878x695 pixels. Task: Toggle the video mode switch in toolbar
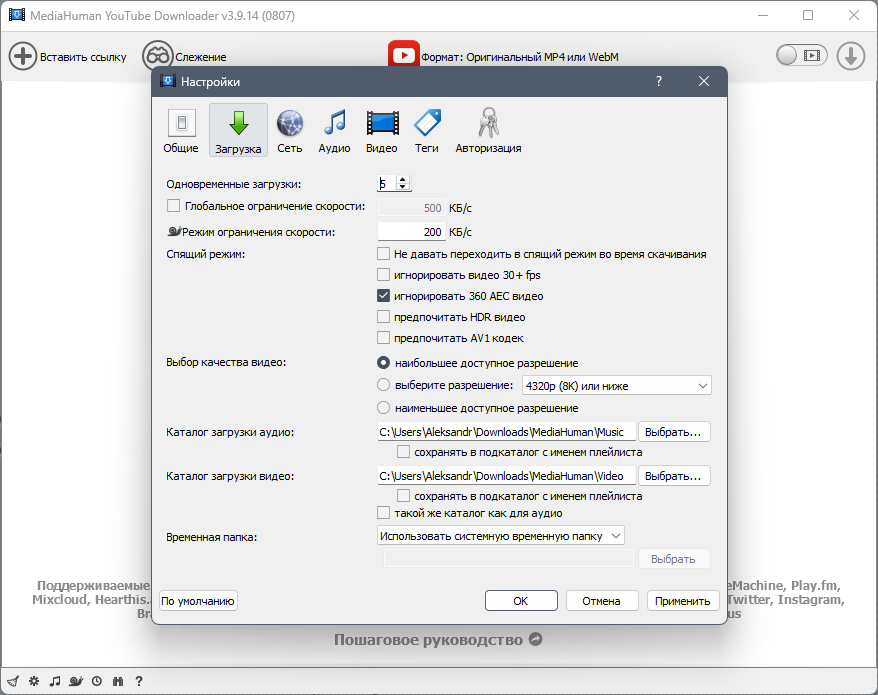tap(801, 55)
